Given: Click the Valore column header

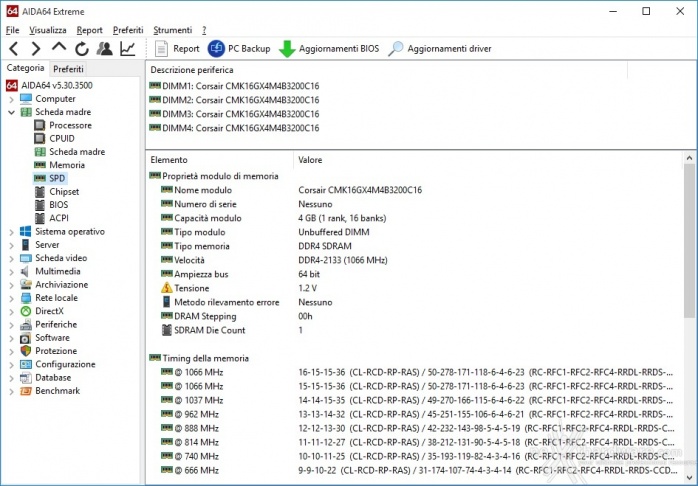Looking at the screenshot, I should pos(487,160).
